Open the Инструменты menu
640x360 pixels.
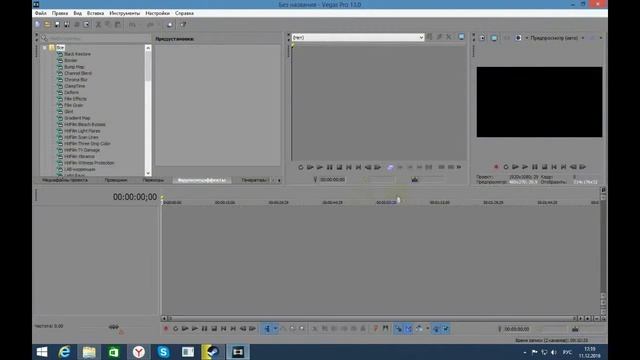124,13
